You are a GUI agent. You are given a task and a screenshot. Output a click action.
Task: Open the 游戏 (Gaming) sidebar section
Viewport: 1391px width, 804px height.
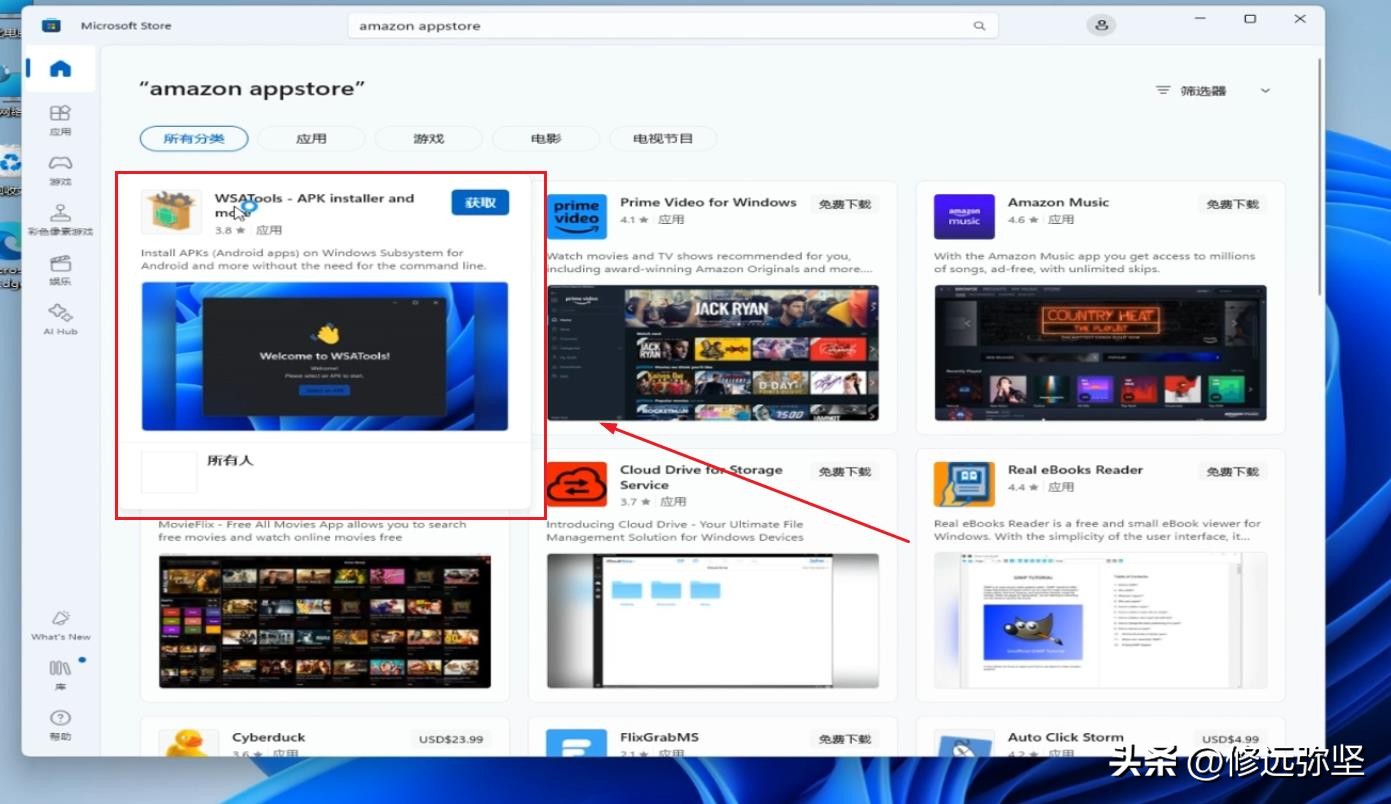pyautogui.click(x=60, y=169)
